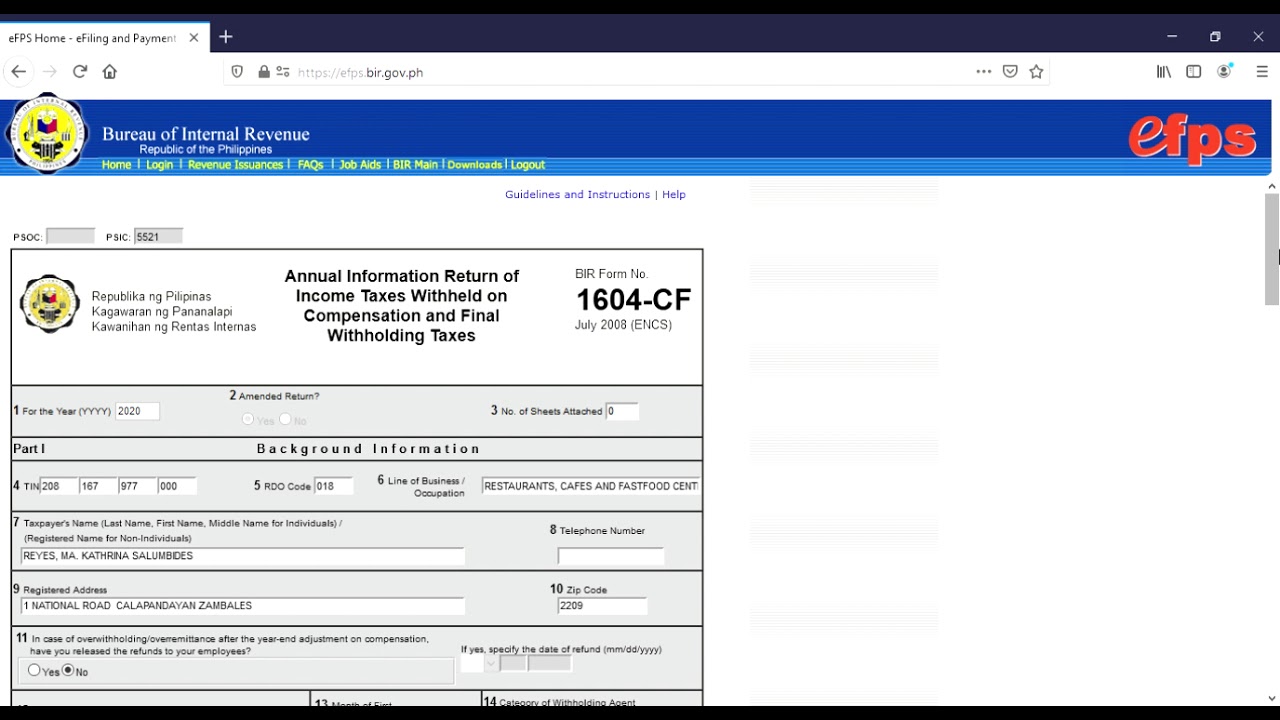Screen dimensions: 1280x720
Task: Click the Line of Business field
Action: [591, 486]
